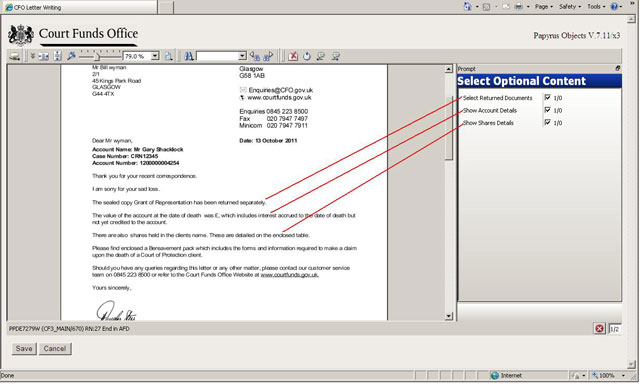Viewport: 640px width, 384px height.
Task: Click the Date: 13 October 2011 text
Action: (x=268, y=140)
